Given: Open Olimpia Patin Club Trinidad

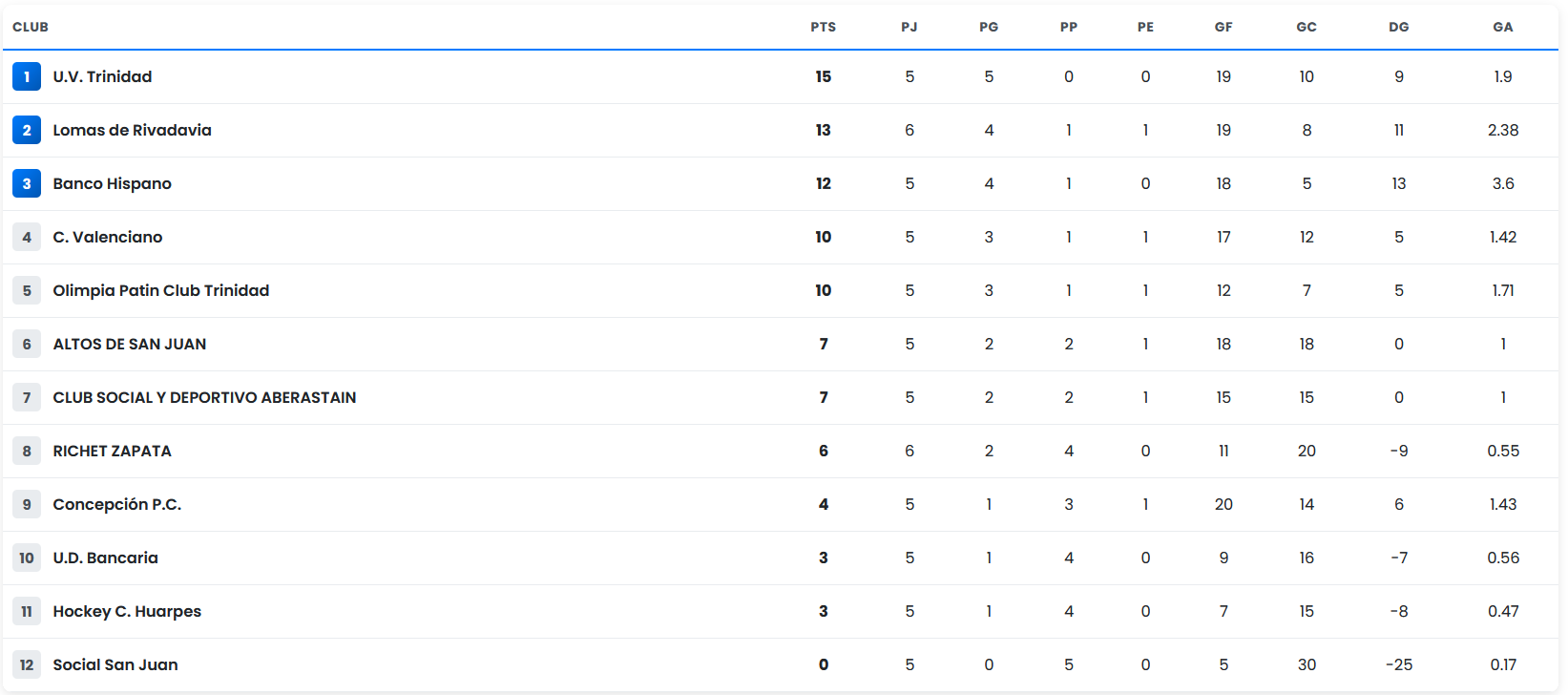Looking at the screenshot, I should pos(160,290).
